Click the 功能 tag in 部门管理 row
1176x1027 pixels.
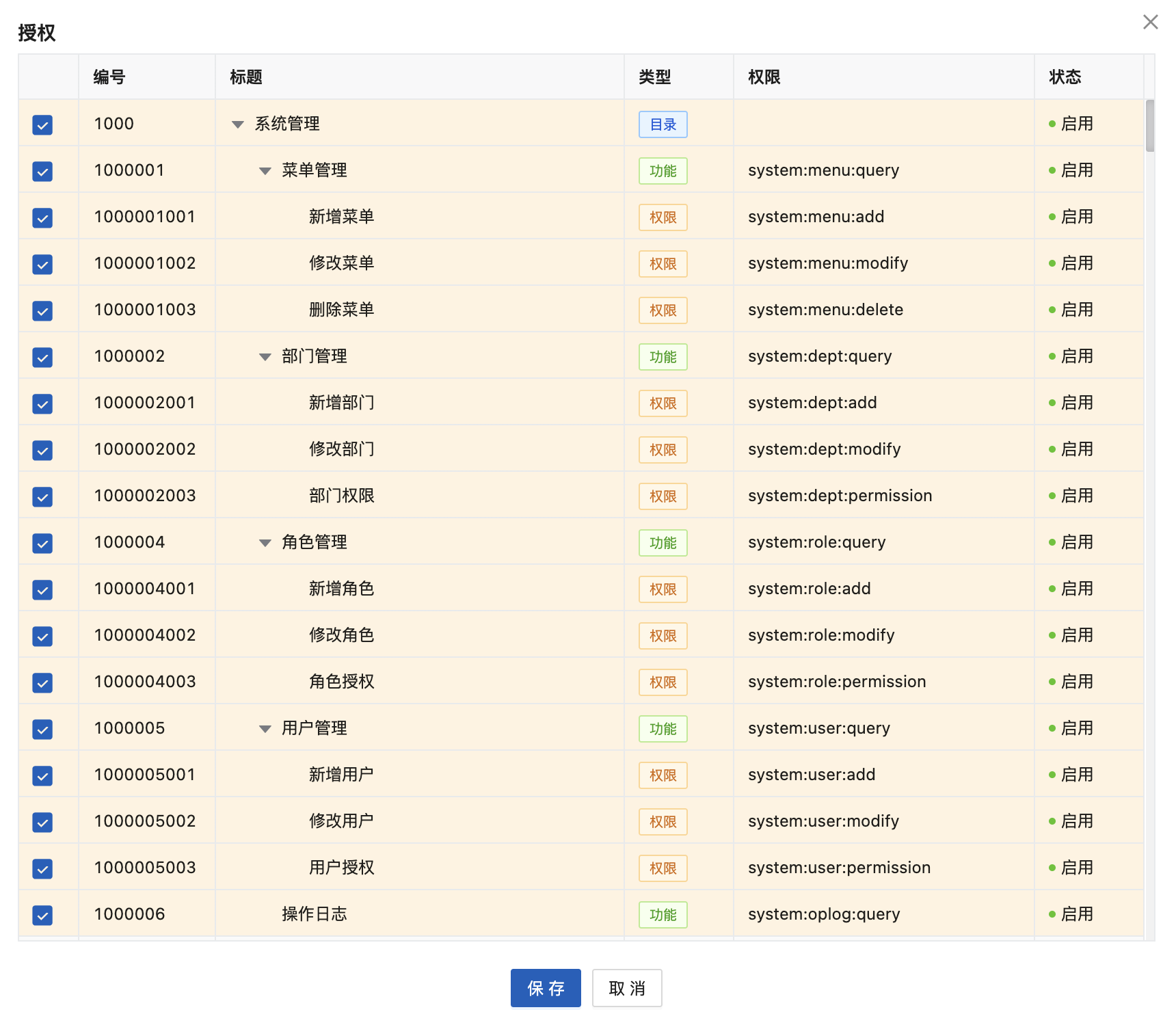click(663, 357)
